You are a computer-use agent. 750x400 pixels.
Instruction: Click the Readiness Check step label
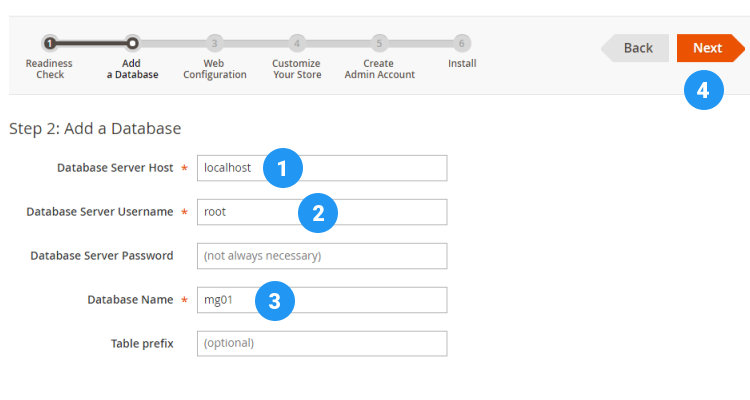tap(50, 69)
